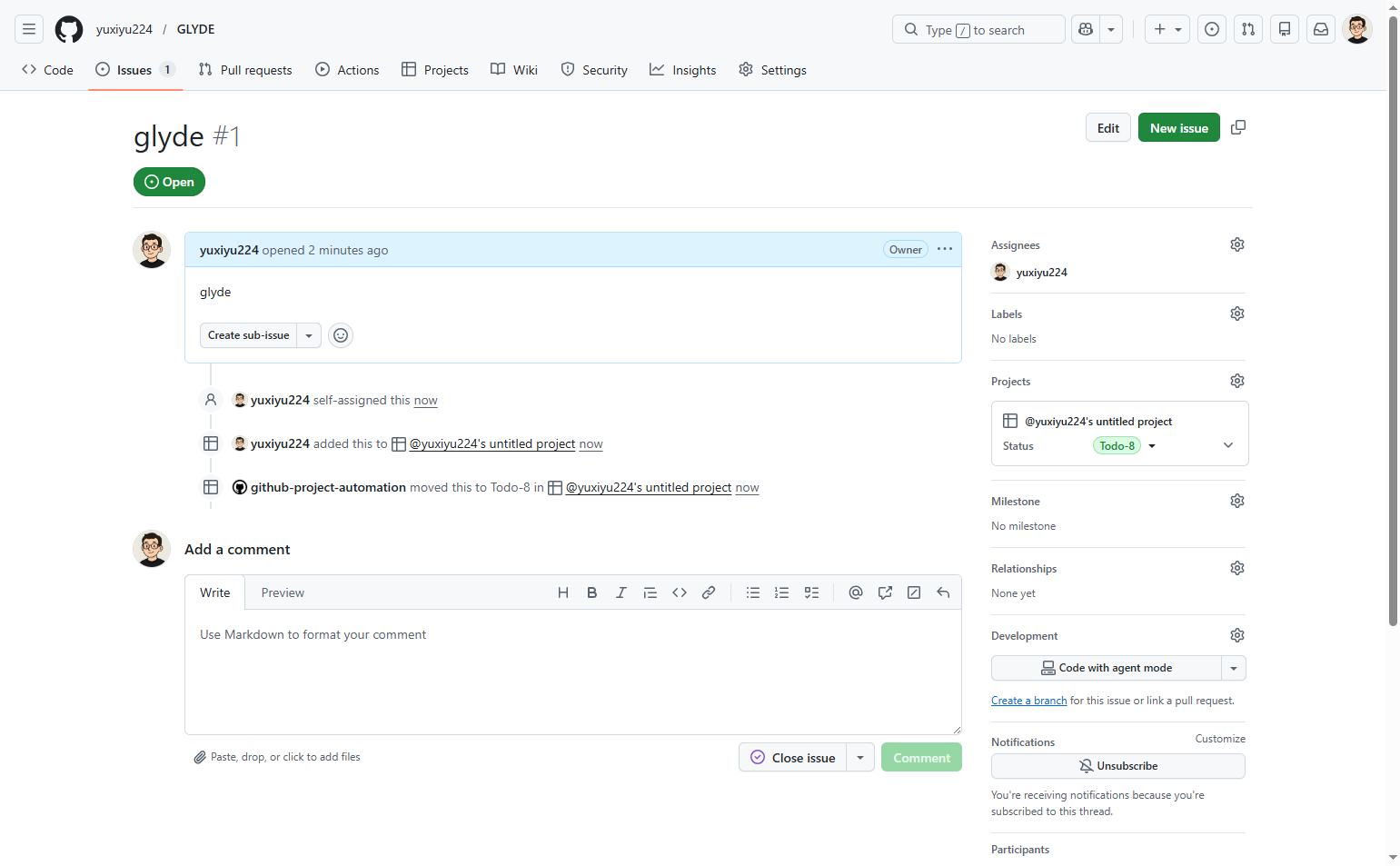Click the search box in header
This screenshot has height=866, width=1400.
(978, 29)
